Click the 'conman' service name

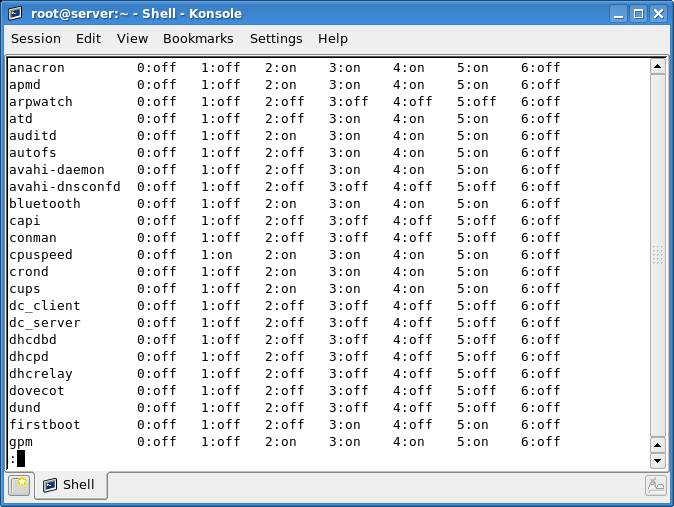click(x=33, y=238)
